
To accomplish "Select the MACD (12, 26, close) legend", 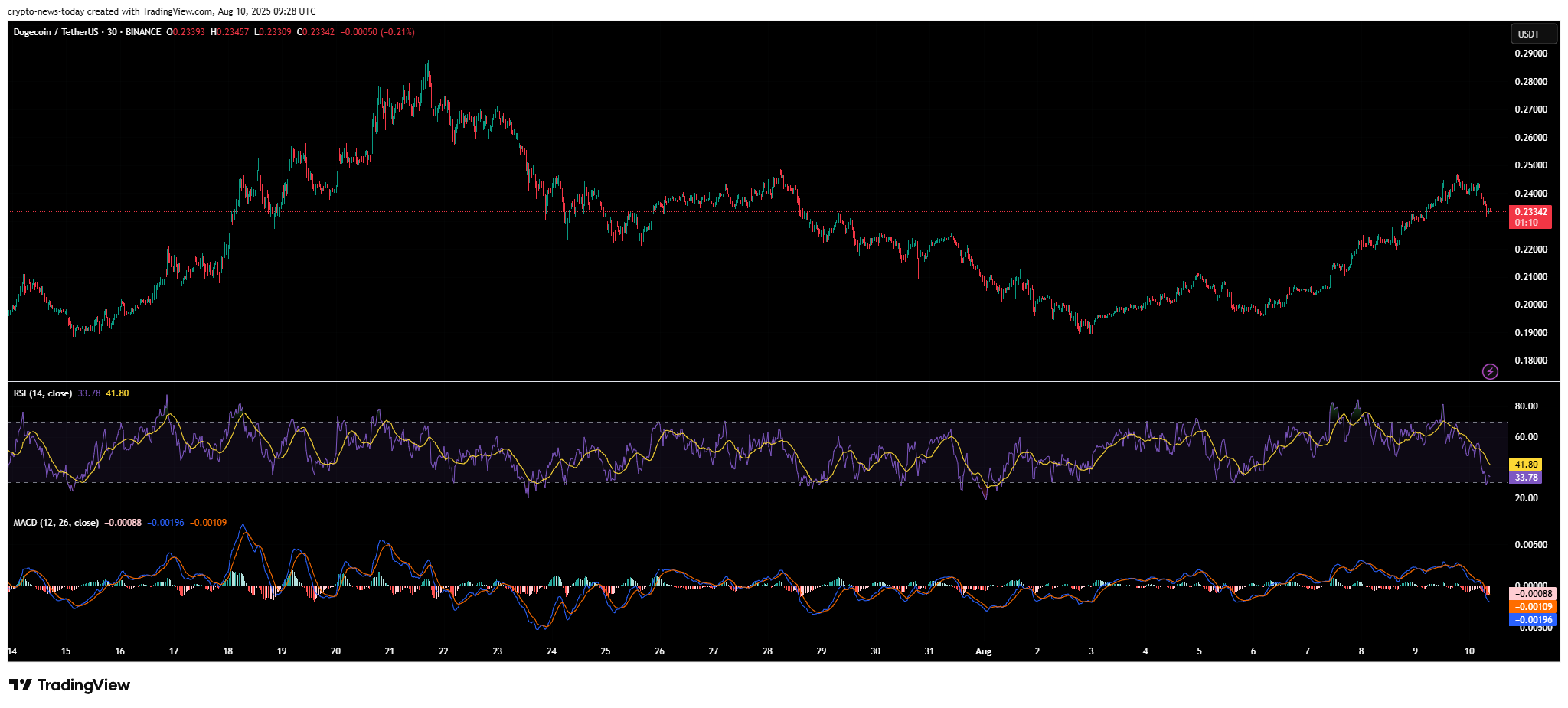I will click(x=56, y=523).
